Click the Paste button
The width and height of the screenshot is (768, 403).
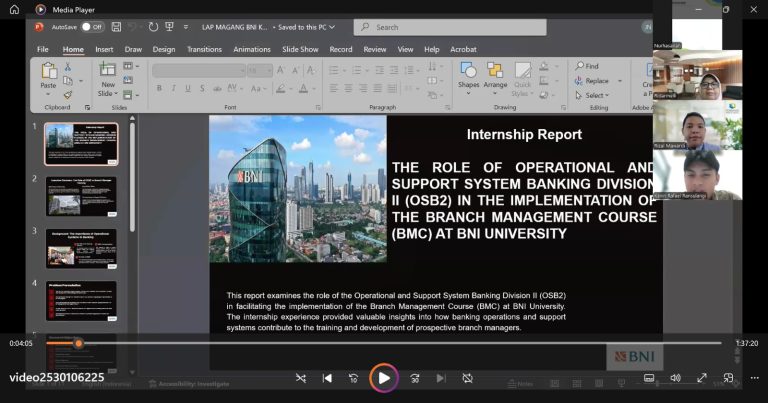click(x=48, y=77)
